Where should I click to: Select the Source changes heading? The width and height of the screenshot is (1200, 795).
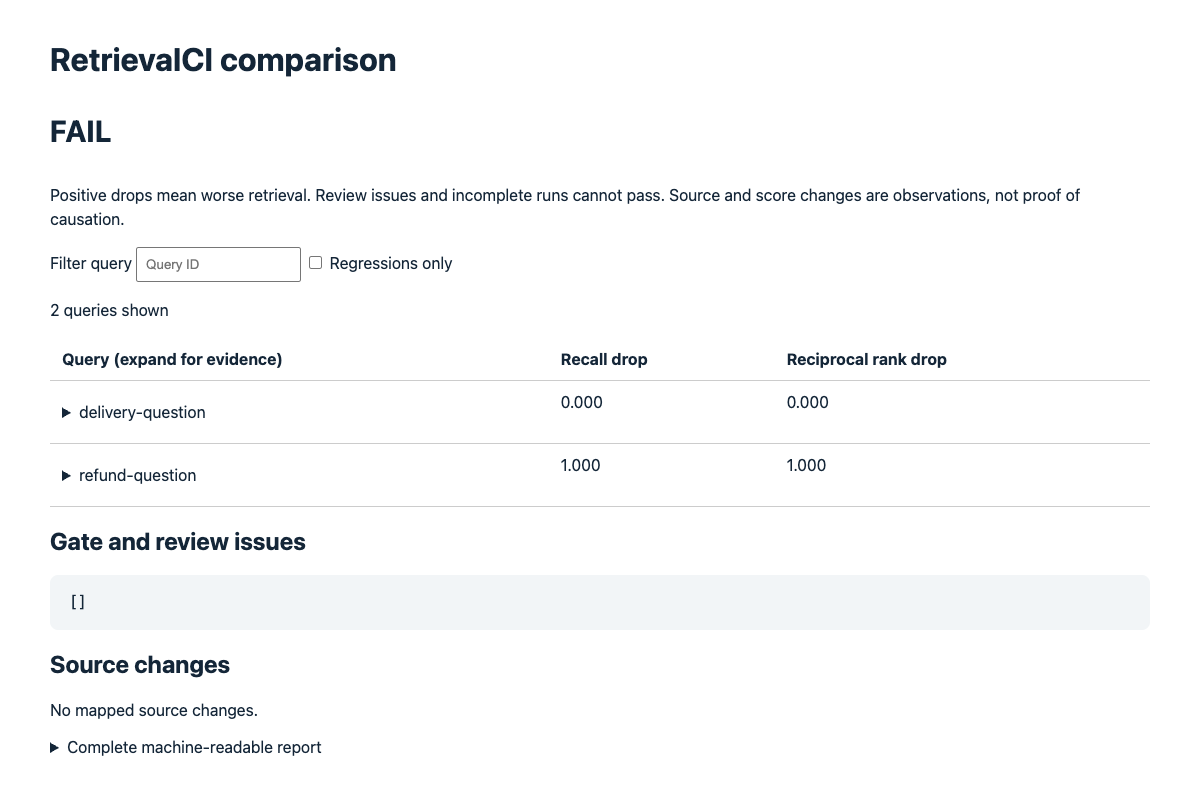pos(140,665)
